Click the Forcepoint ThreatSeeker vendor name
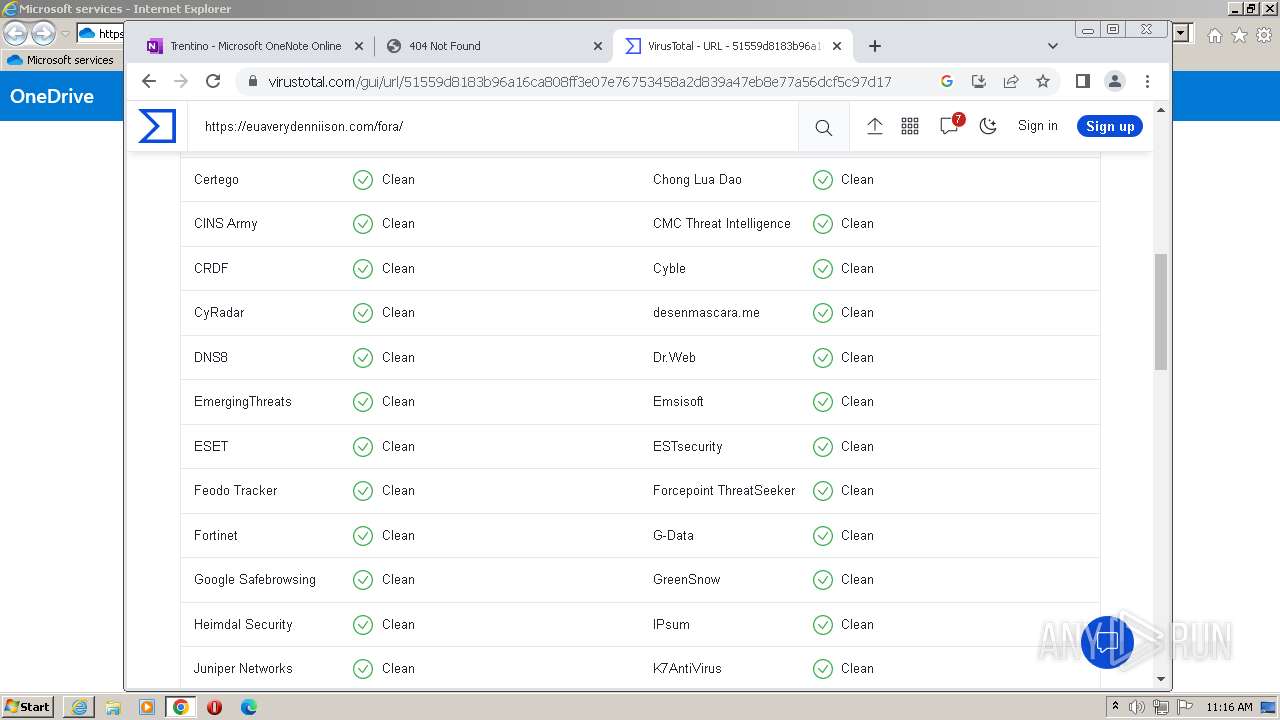This screenshot has width=1280, height=720. point(724,491)
